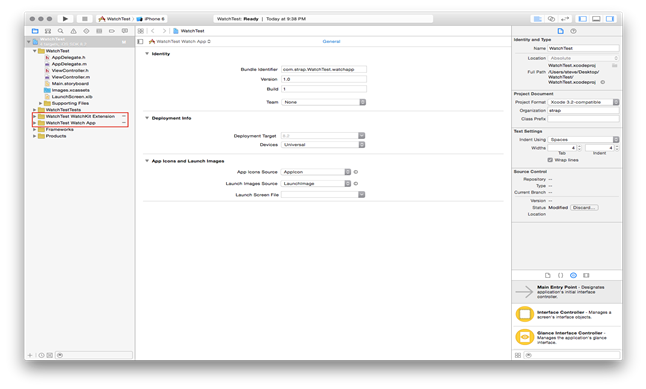Click the Discard... button

(584, 208)
